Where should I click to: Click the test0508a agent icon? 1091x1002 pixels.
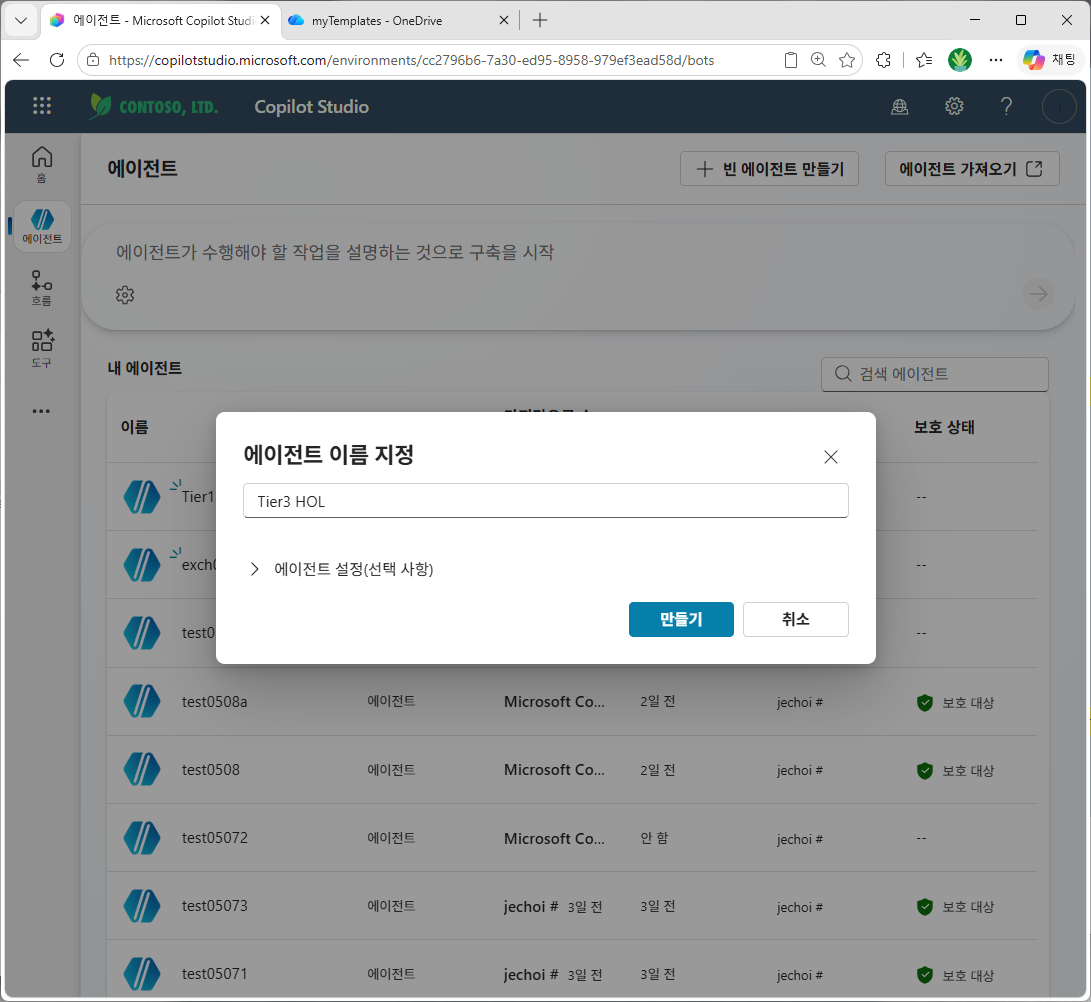click(x=142, y=701)
